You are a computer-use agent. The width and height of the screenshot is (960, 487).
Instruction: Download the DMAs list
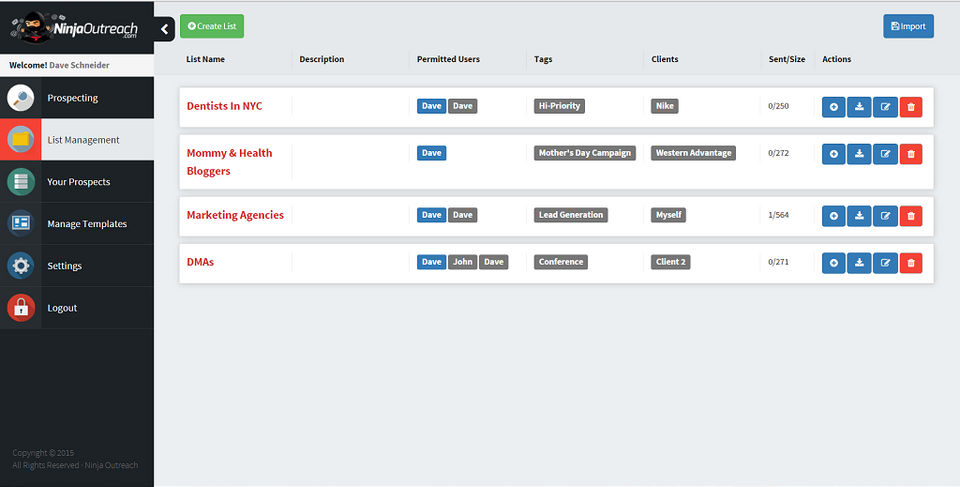[859, 263]
